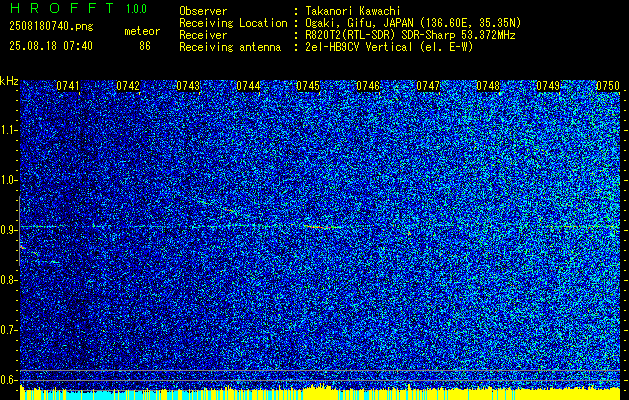
Task: Click the 0741 time marker
Action: [68, 86]
